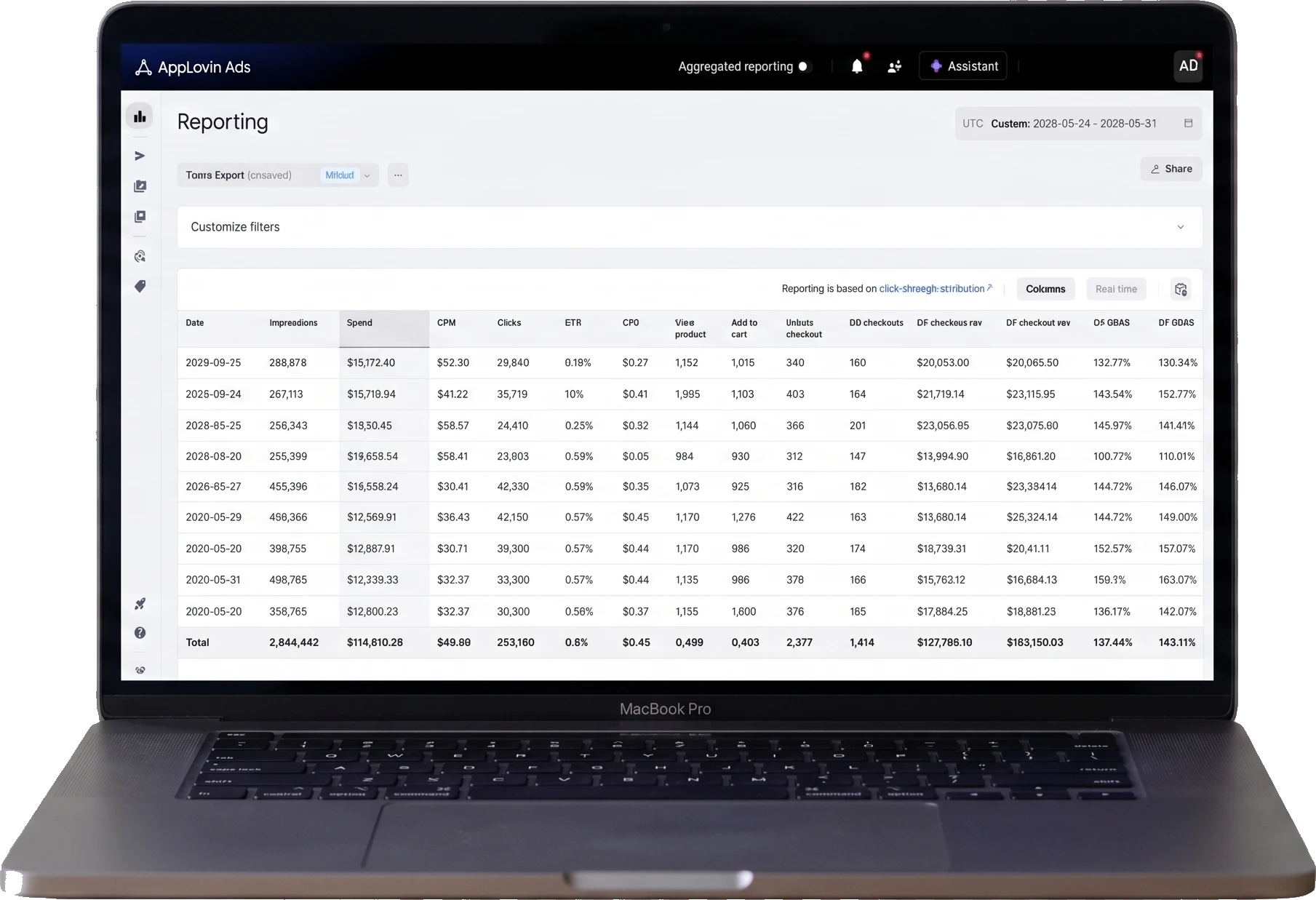
Task: Click the $20,053.00 cell
Action: [x=943, y=362]
